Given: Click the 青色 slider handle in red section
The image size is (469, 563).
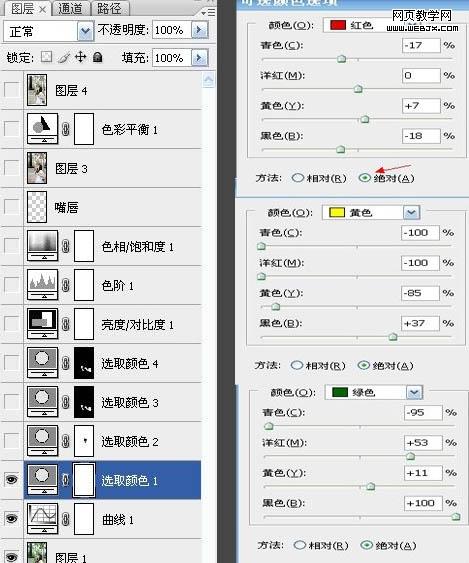Looking at the screenshot, I should [342, 59].
